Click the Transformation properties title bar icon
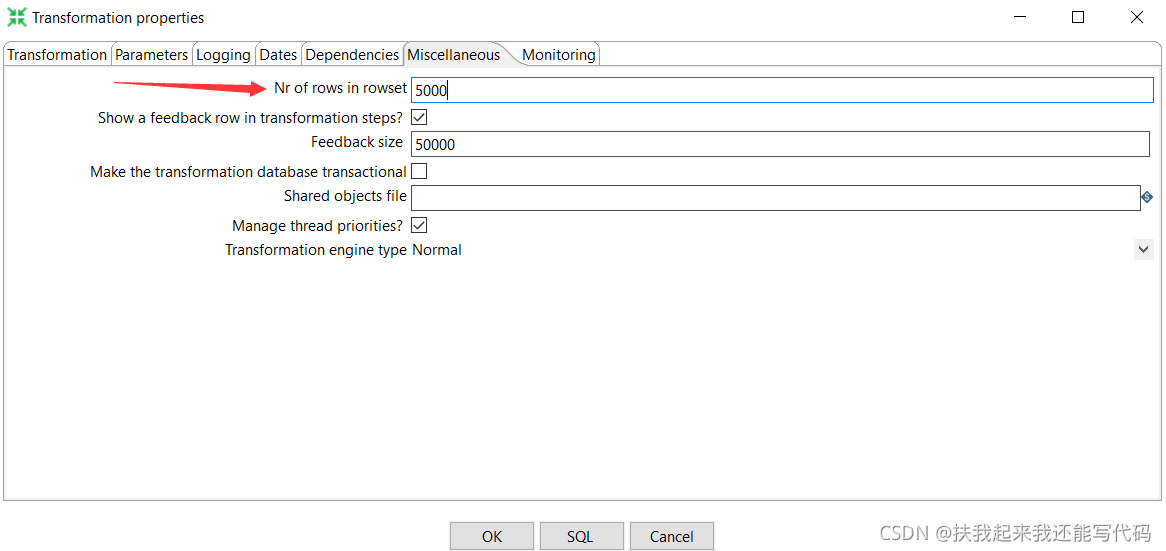The image size is (1166, 551). click(16, 17)
